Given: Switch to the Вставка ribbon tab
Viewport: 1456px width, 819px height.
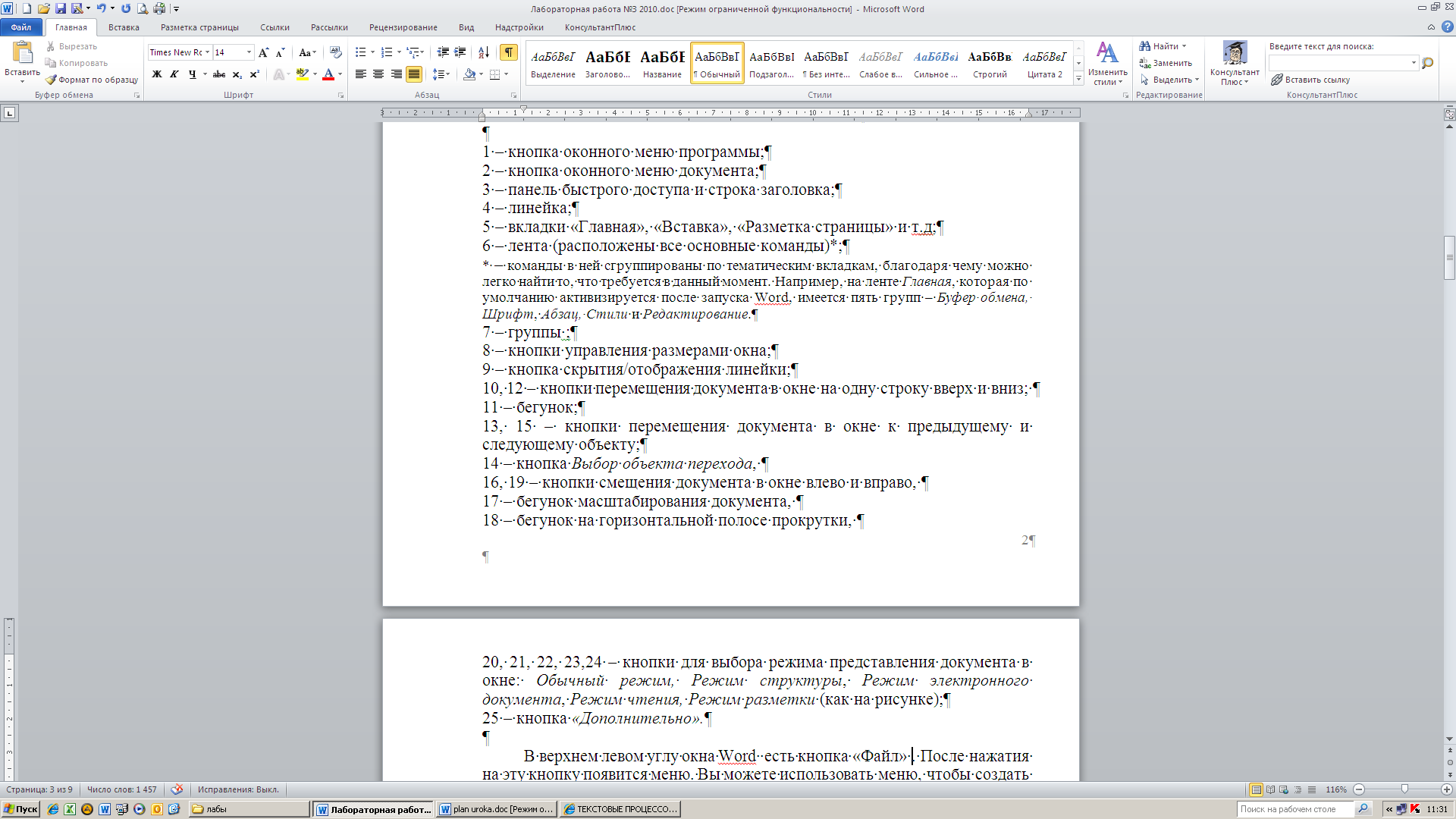Looking at the screenshot, I should [x=124, y=27].
